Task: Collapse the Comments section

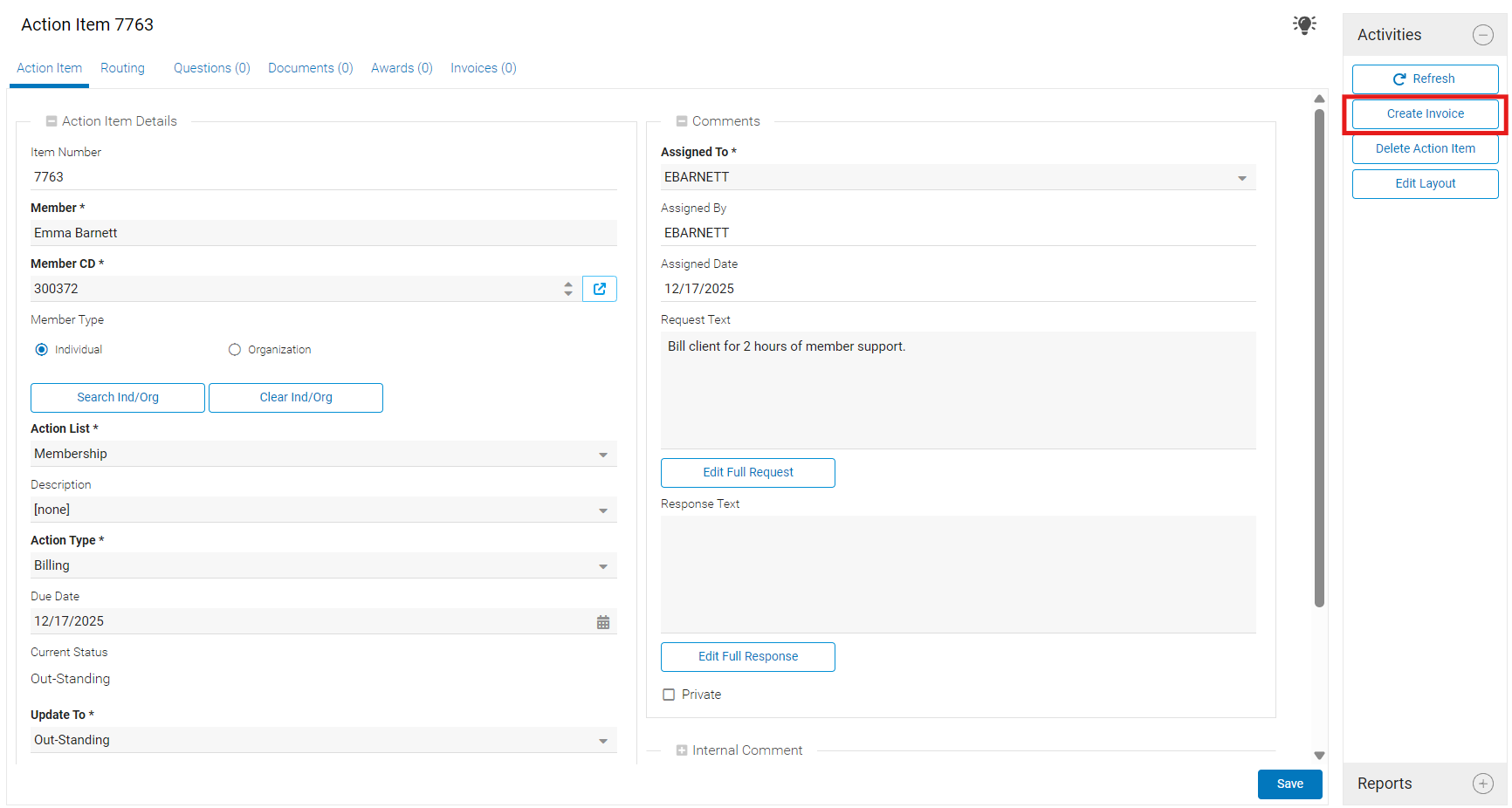Action: pyautogui.click(x=682, y=121)
